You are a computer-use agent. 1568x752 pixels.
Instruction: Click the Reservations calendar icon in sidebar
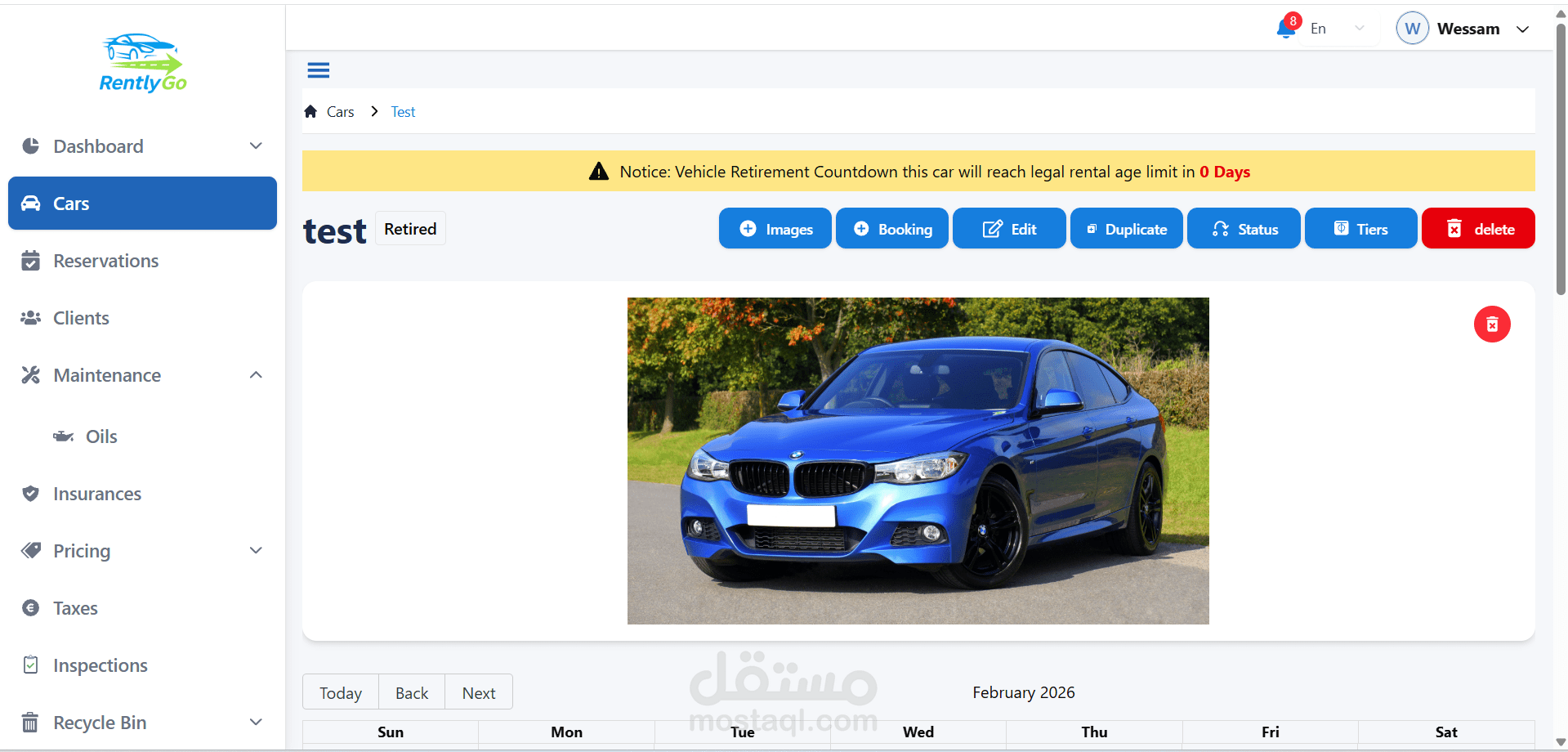[x=30, y=261]
